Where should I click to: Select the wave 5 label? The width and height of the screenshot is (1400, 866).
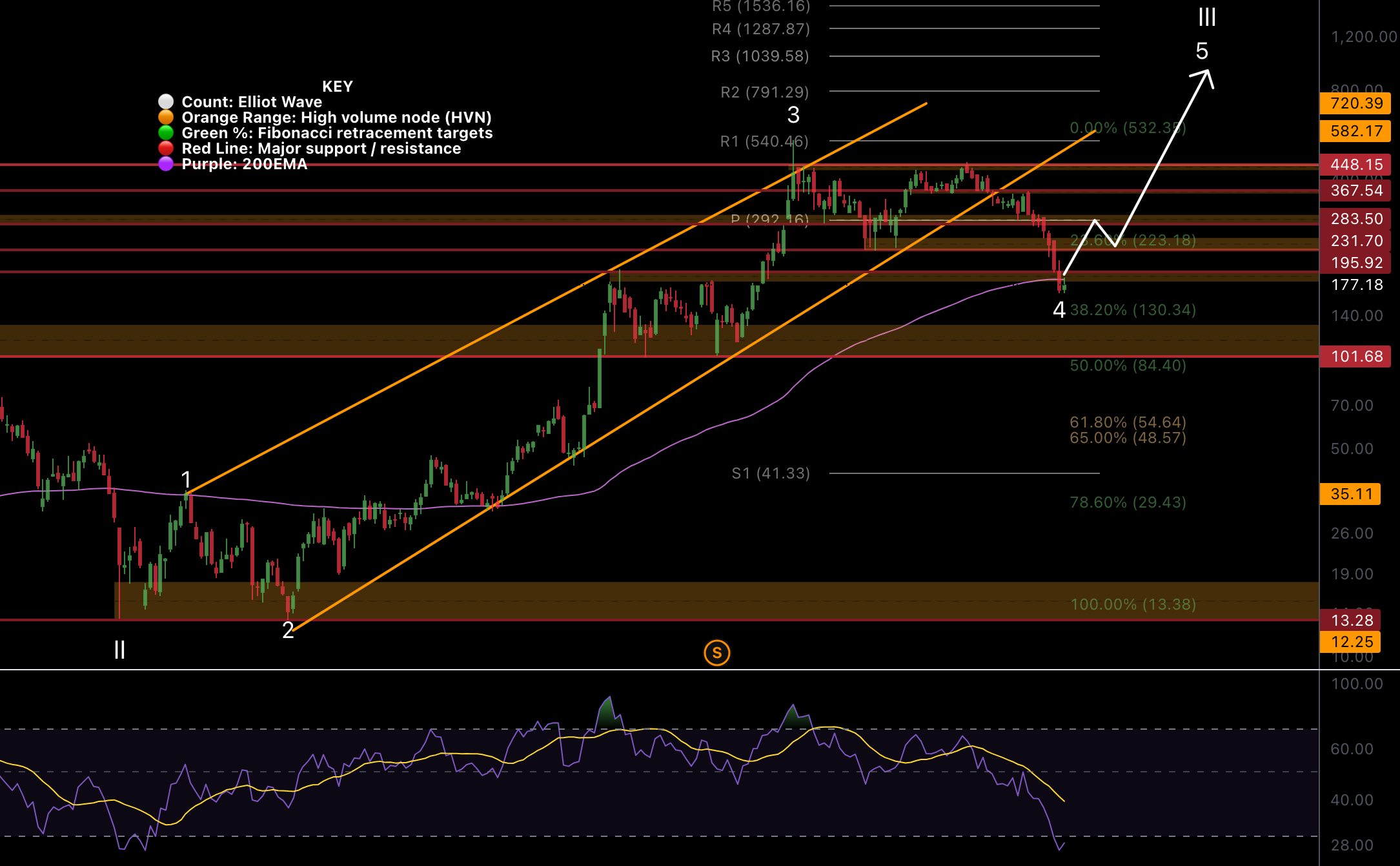click(1201, 51)
